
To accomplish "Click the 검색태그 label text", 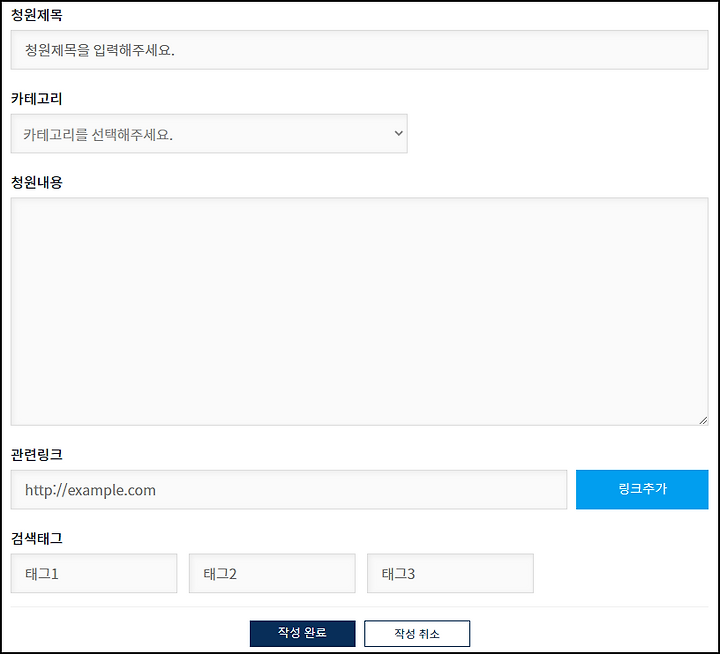I will coord(37,538).
